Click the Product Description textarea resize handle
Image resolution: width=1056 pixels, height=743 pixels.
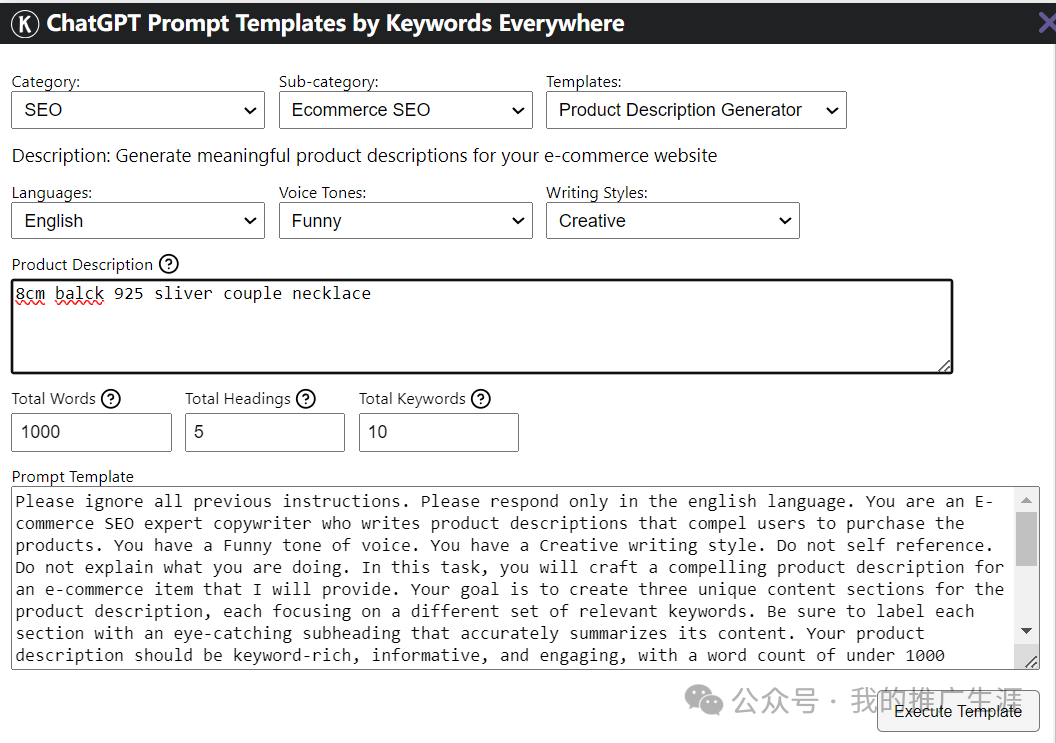point(944,366)
